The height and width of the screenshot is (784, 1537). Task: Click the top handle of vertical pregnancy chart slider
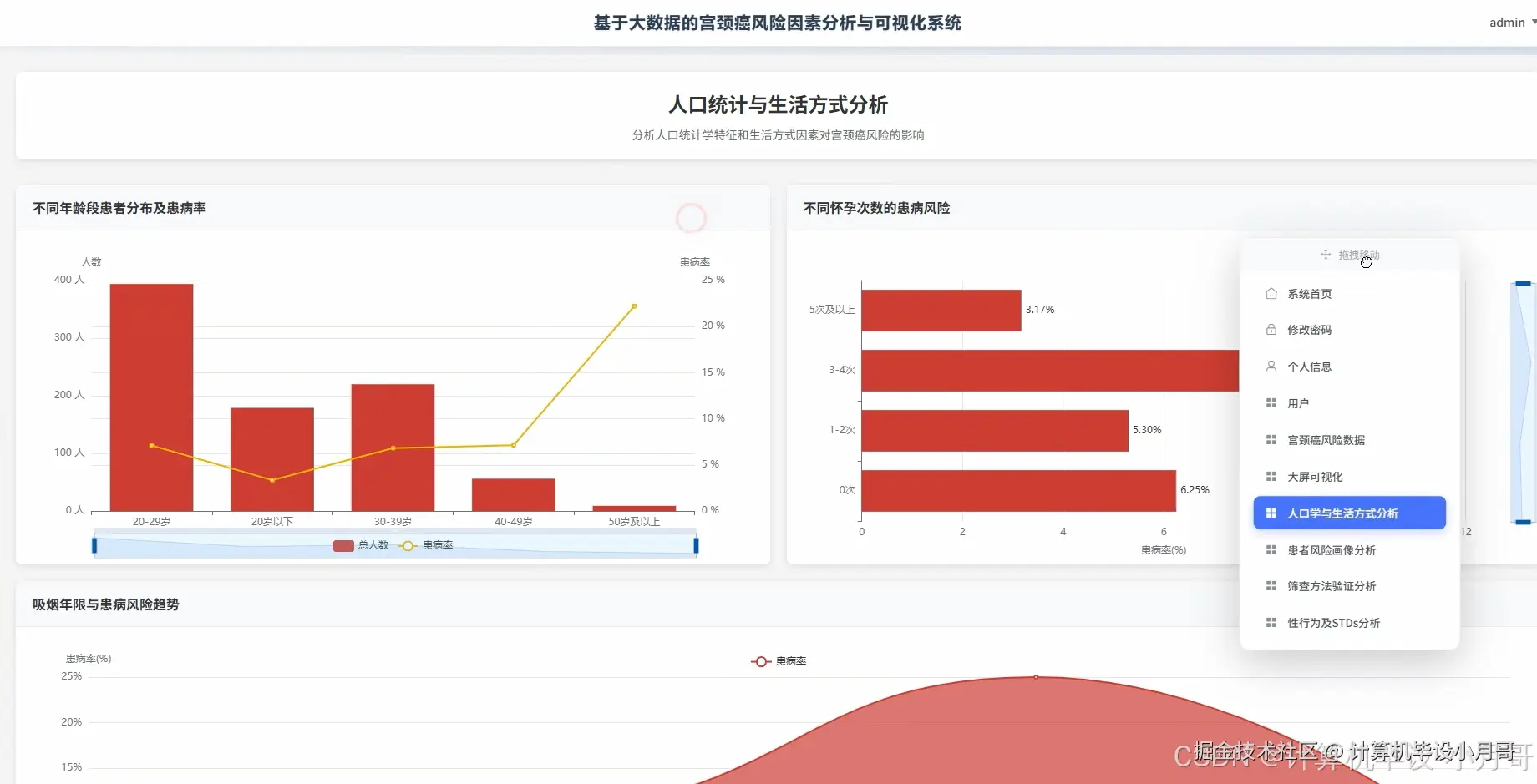[x=1523, y=284]
